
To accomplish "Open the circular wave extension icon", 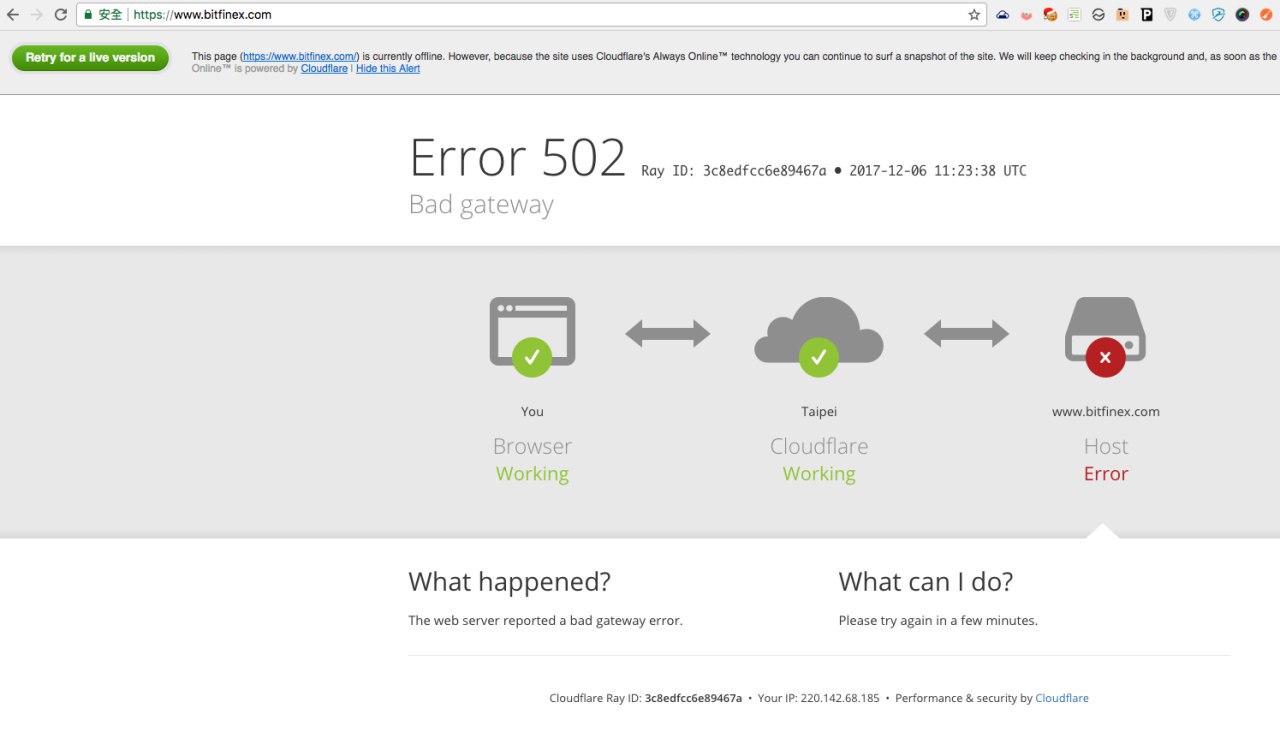I will pyautogui.click(x=1098, y=15).
